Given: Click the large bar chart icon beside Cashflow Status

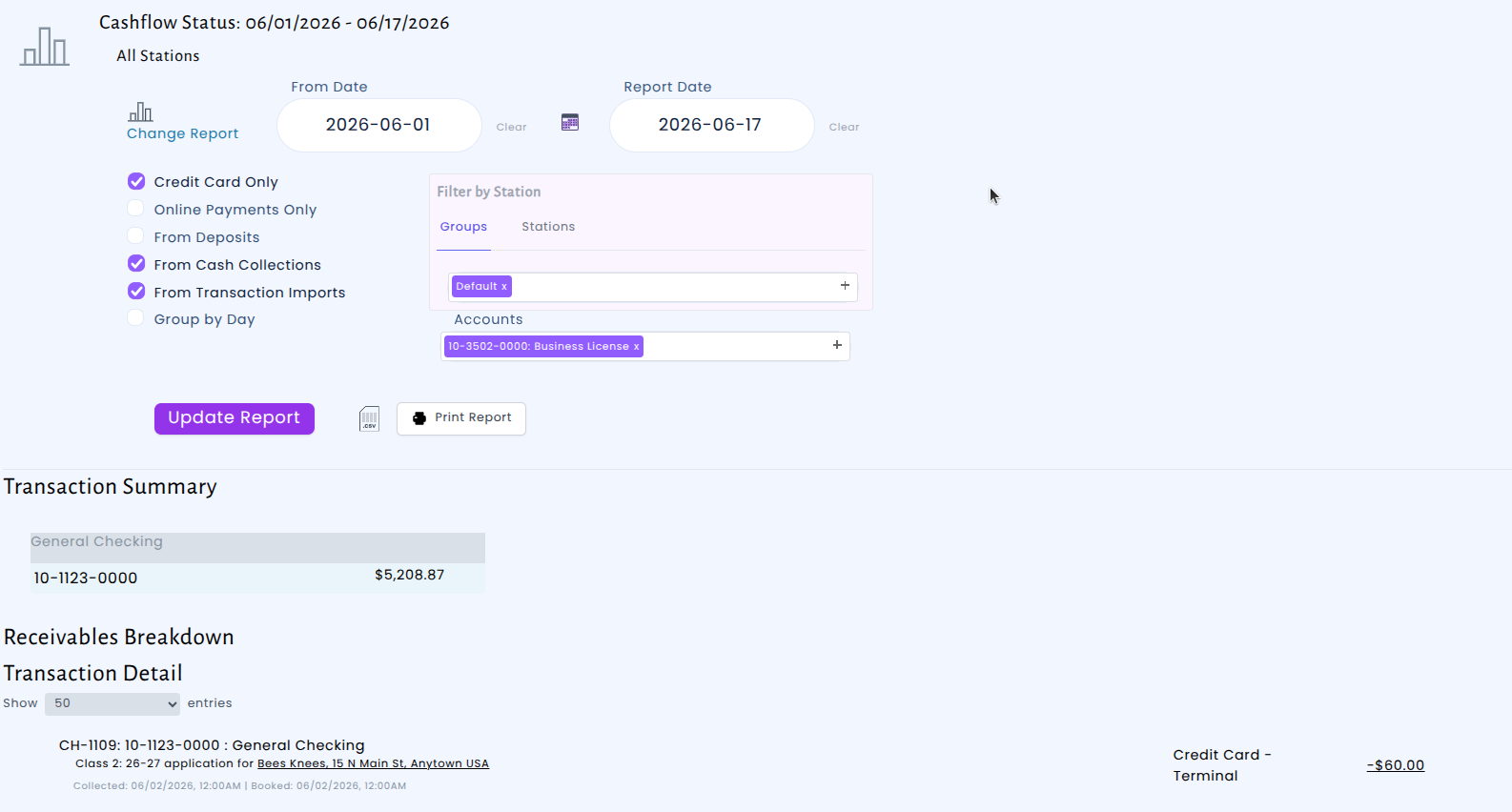Looking at the screenshot, I should [x=45, y=46].
